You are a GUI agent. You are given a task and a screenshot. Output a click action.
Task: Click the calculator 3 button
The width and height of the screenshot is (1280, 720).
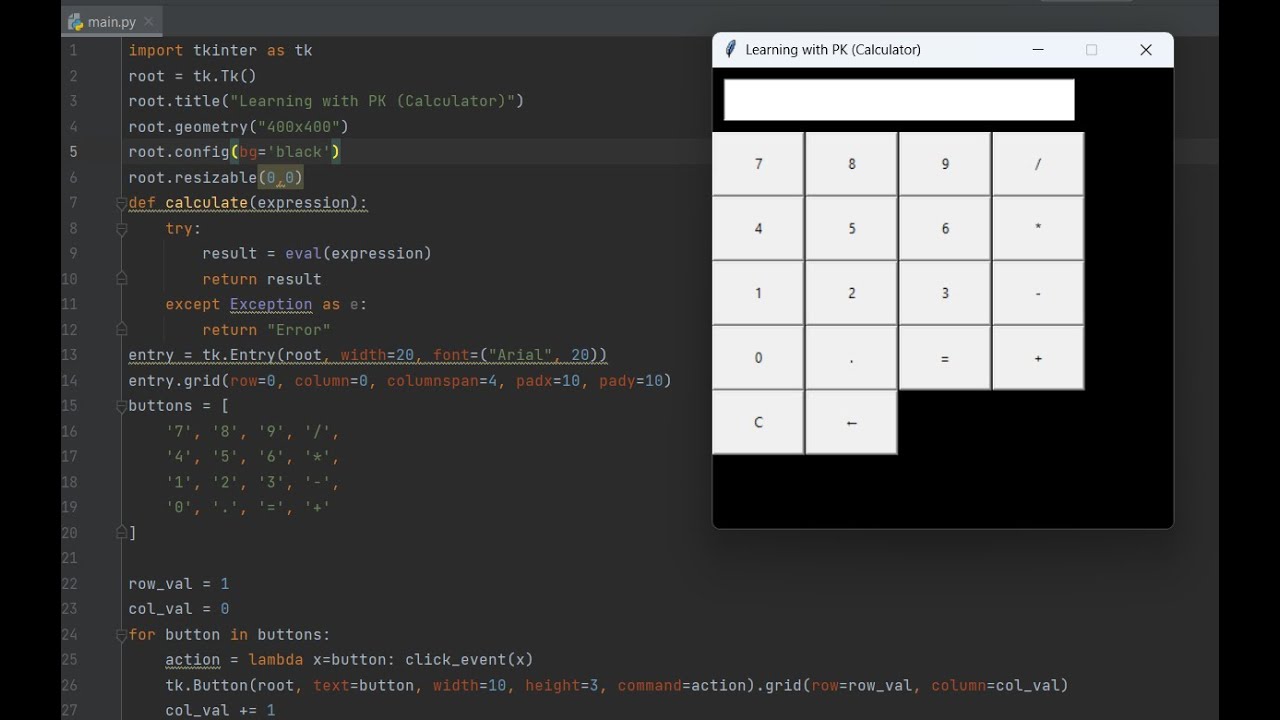[x=945, y=293]
